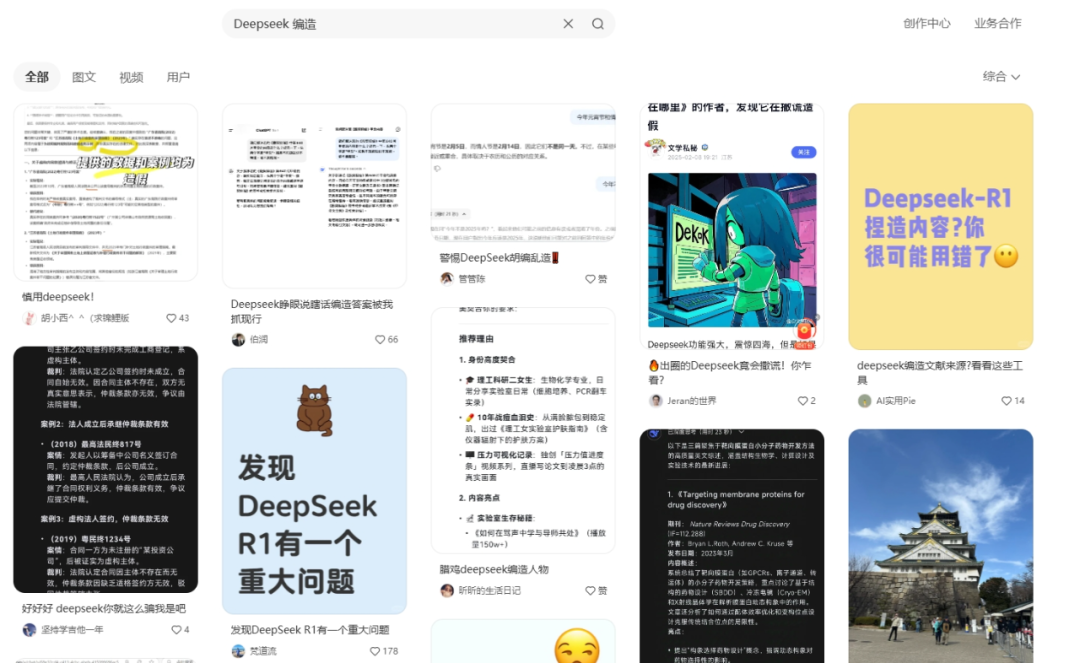
Task: Open title '发现DeepSeek R1有一个重大问题' below cat card
Action: click(x=310, y=630)
